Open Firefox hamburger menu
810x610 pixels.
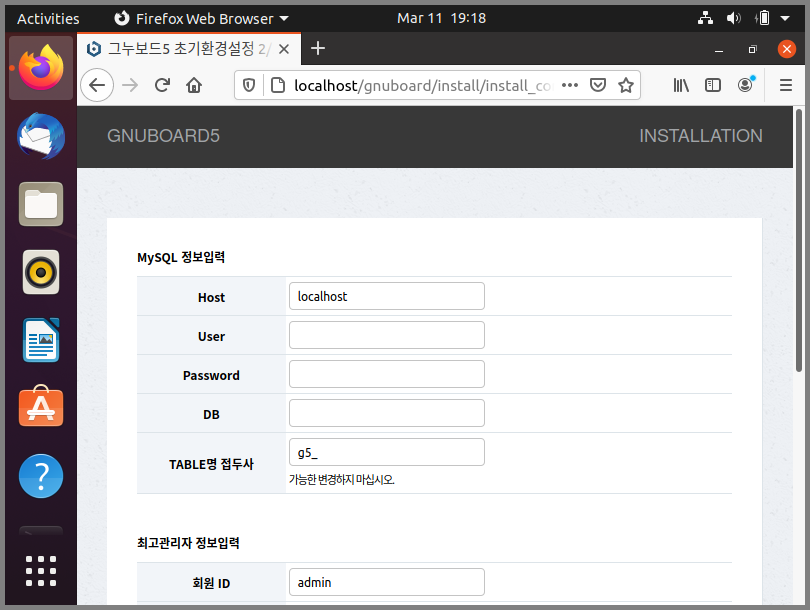pyautogui.click(x=786, y=85)
